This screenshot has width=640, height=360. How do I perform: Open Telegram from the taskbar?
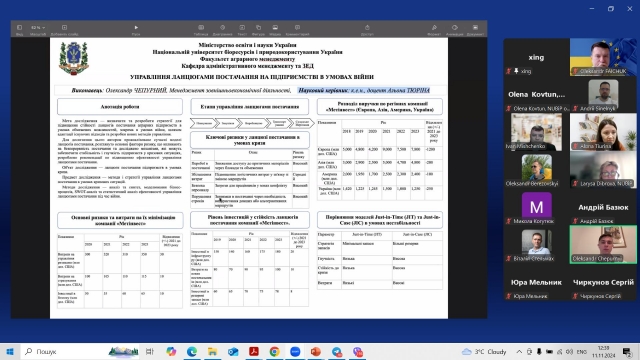click(x=337, y=351)
